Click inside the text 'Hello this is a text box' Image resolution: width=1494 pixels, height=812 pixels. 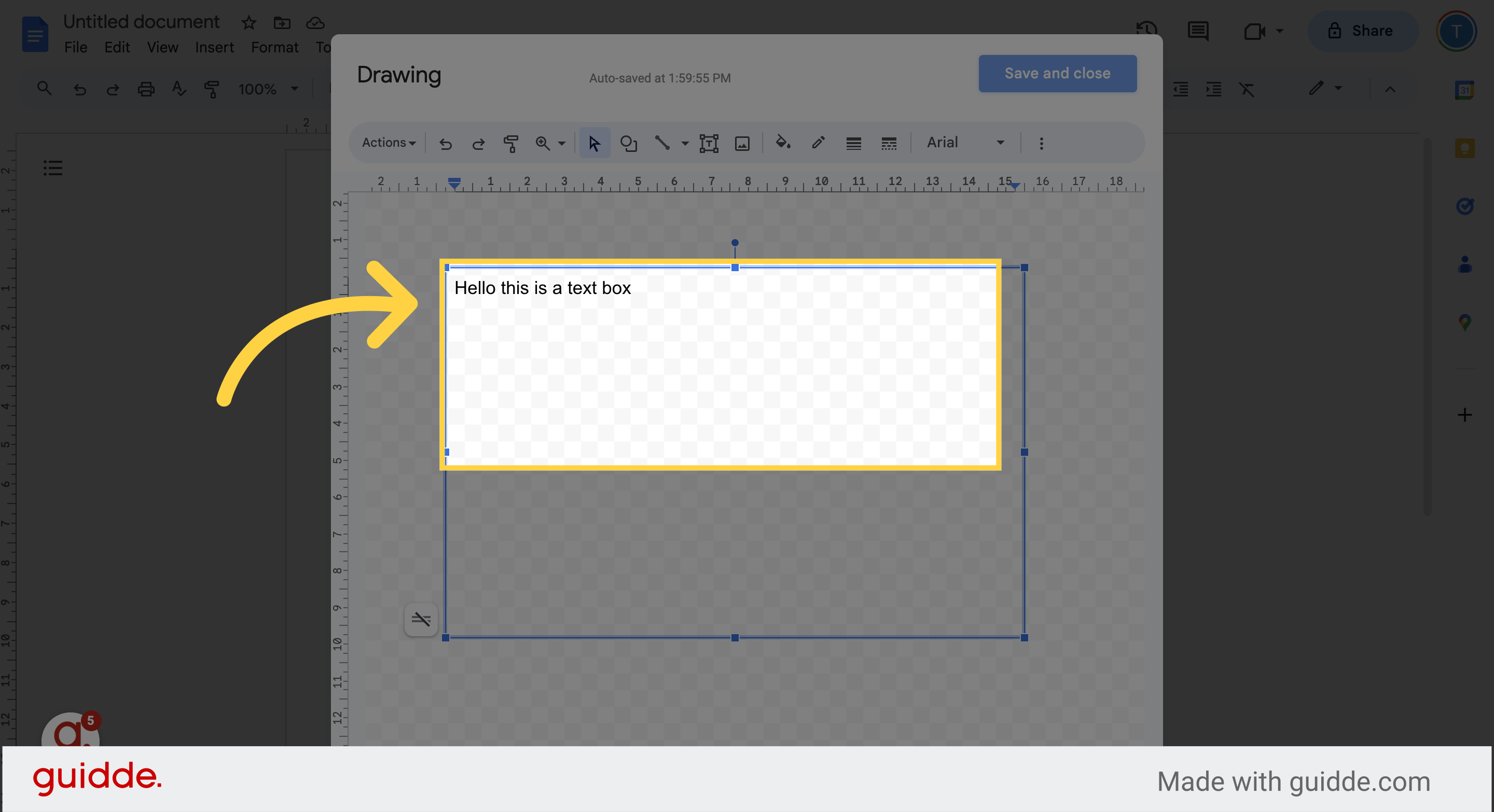click(x=542, y=288)
